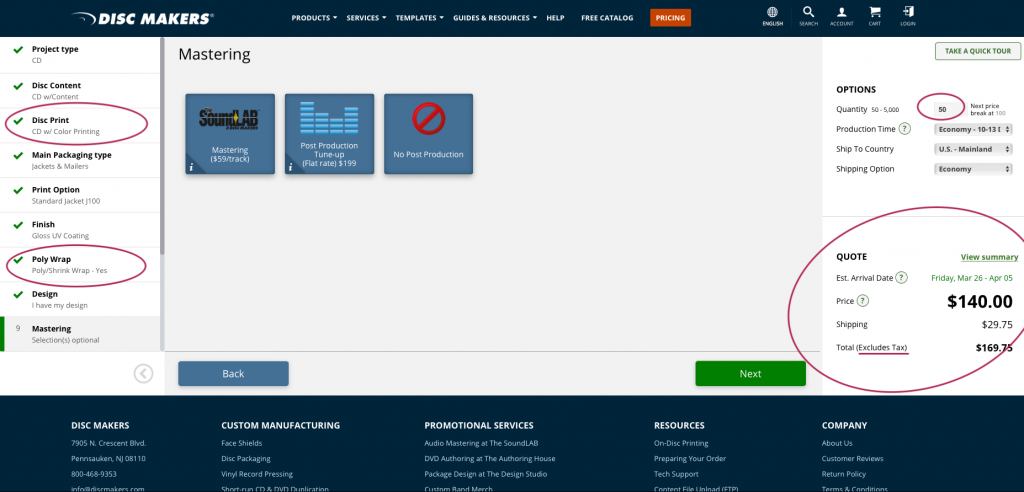Screen dimensions: 1024x492
Task: Click the Production Time help question icon
Action: (904, 129)
